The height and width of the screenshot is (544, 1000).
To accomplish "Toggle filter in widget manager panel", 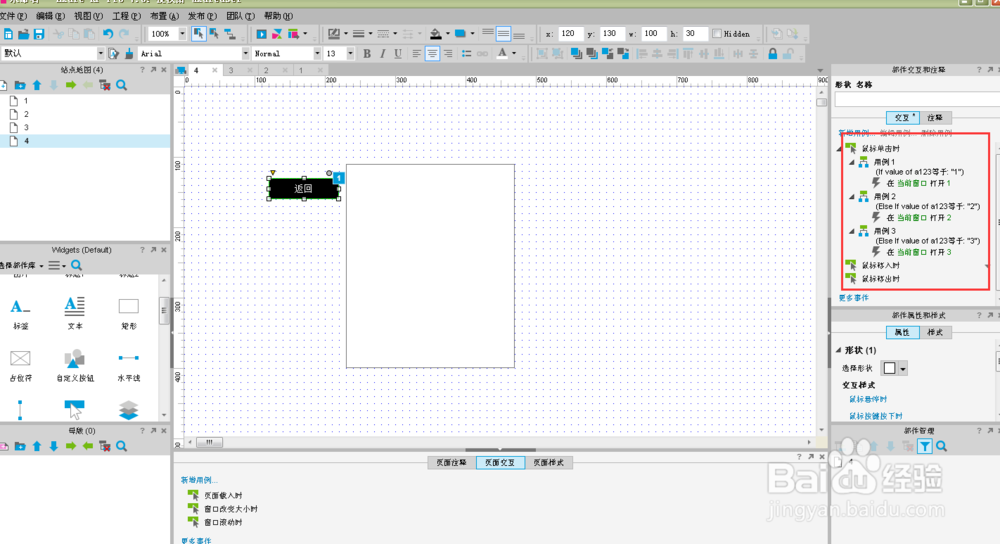I will coord(925,446).
